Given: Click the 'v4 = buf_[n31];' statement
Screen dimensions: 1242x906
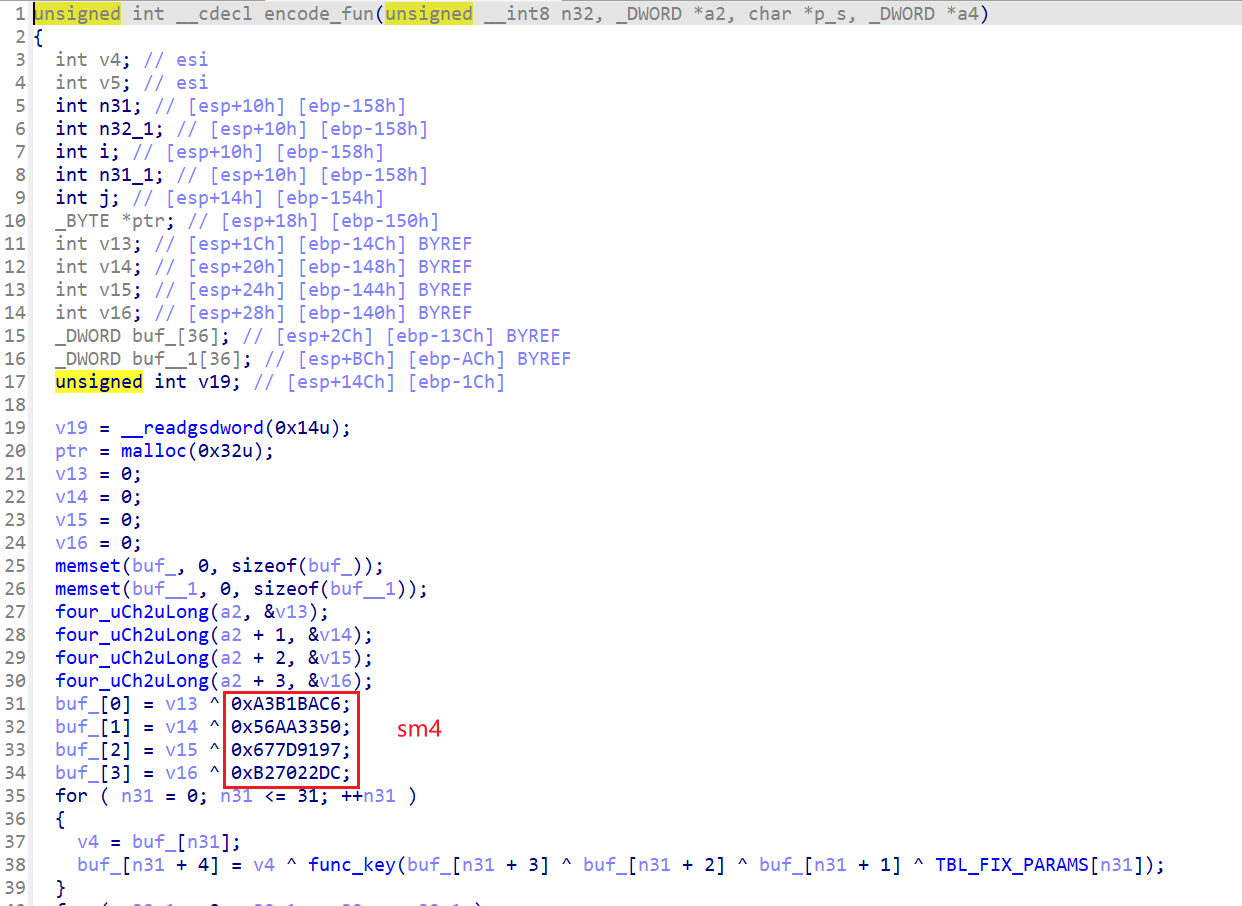Looking at the screenshot, I should (x=159, y=842).
